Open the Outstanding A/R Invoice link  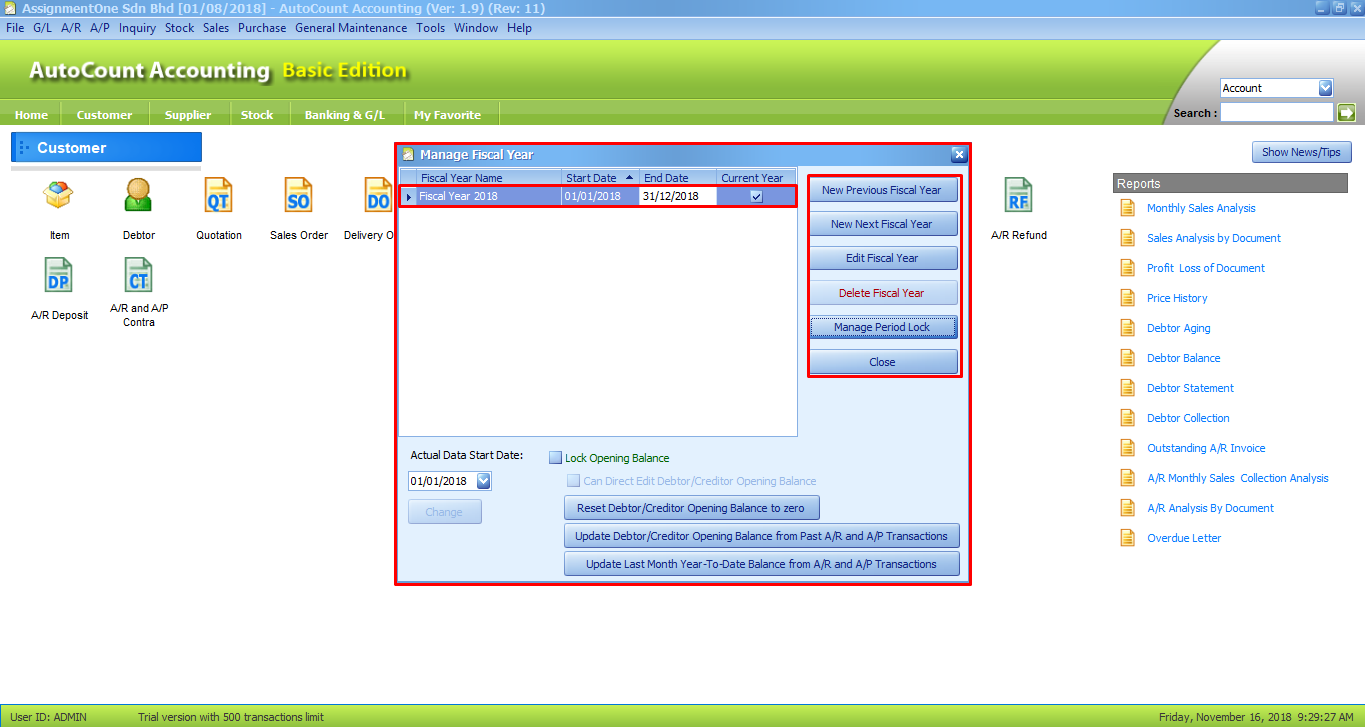click(1206, 448)
